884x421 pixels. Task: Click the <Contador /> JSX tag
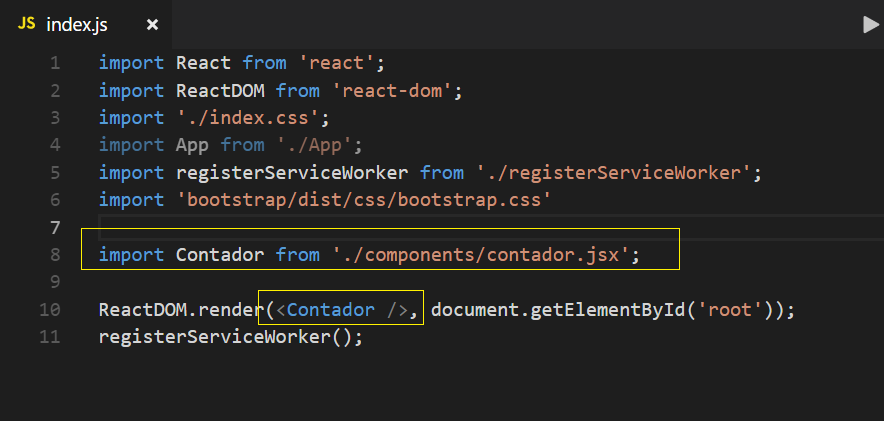pos(342,310)
